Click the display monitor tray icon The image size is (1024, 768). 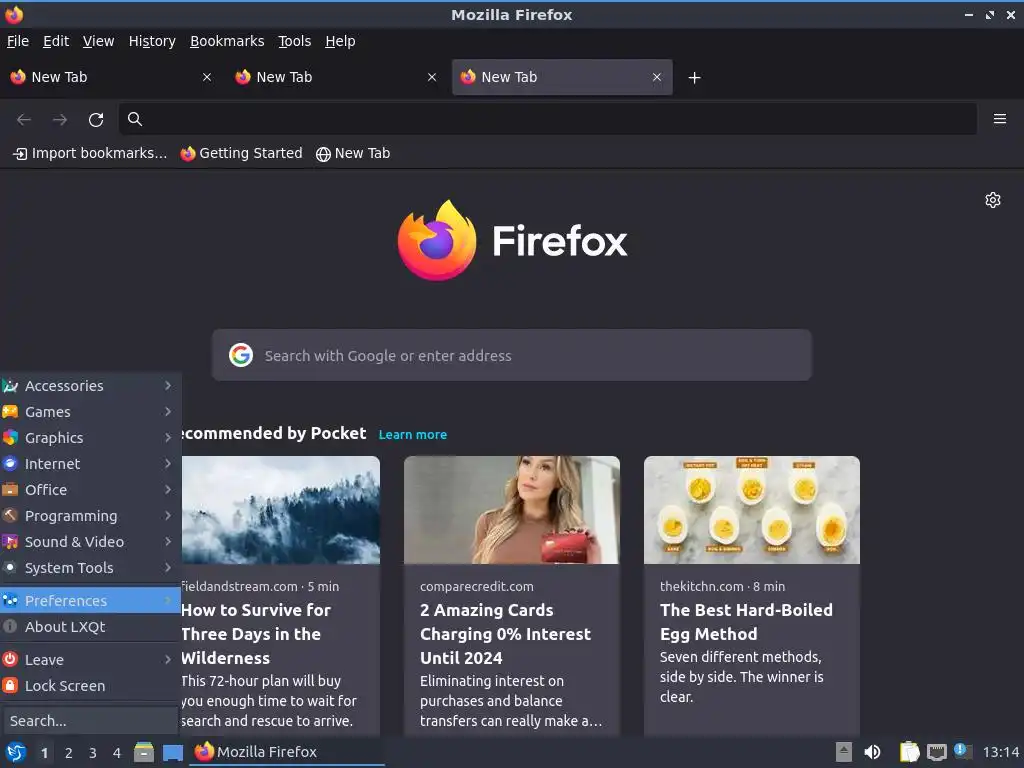tap(936, 752)
